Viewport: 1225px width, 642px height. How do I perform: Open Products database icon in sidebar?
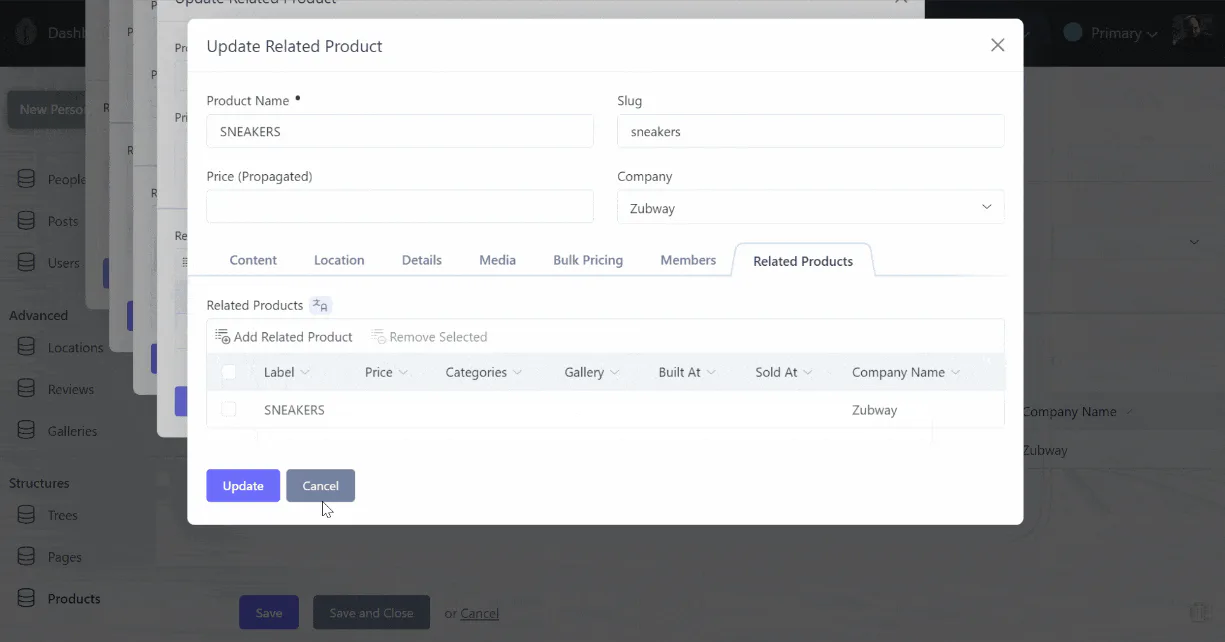[x=28, y=599]
